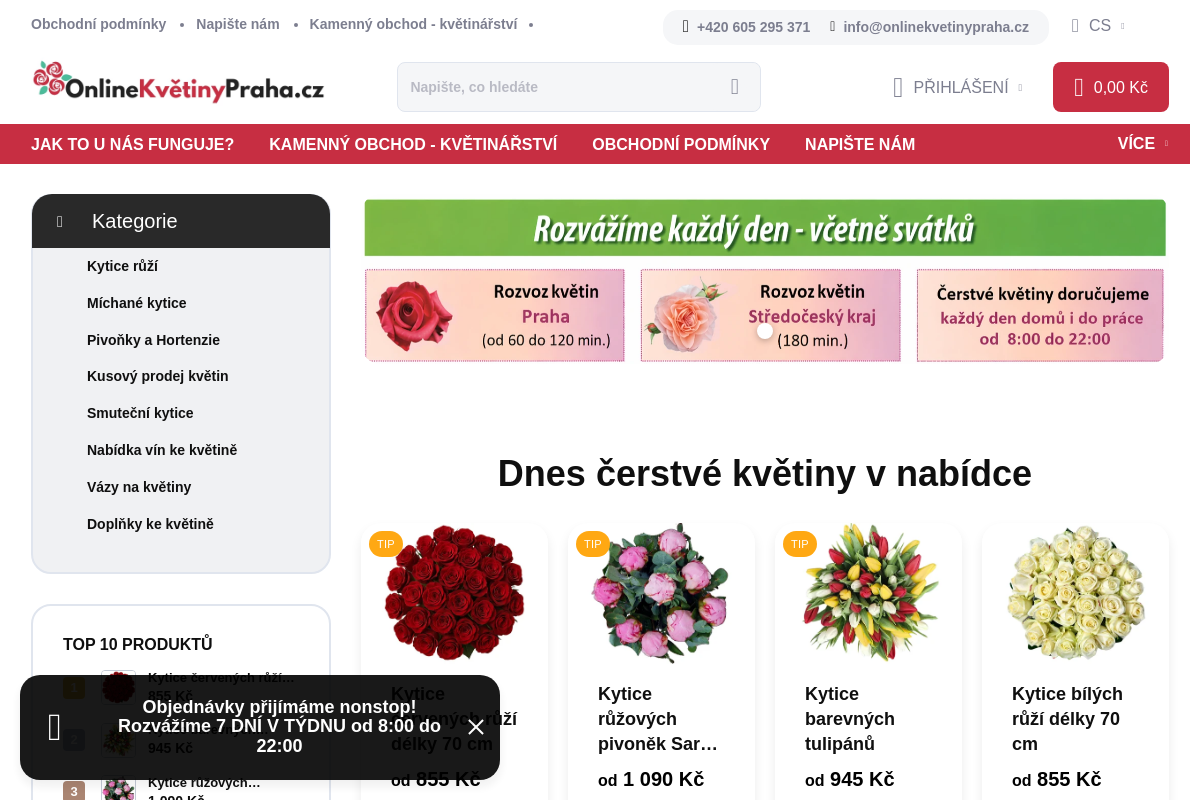Click 'Dnes čerstvé květiny v nabídce' heading
Viewport: 1200px width, 800px height.
(x=765, y=473)
